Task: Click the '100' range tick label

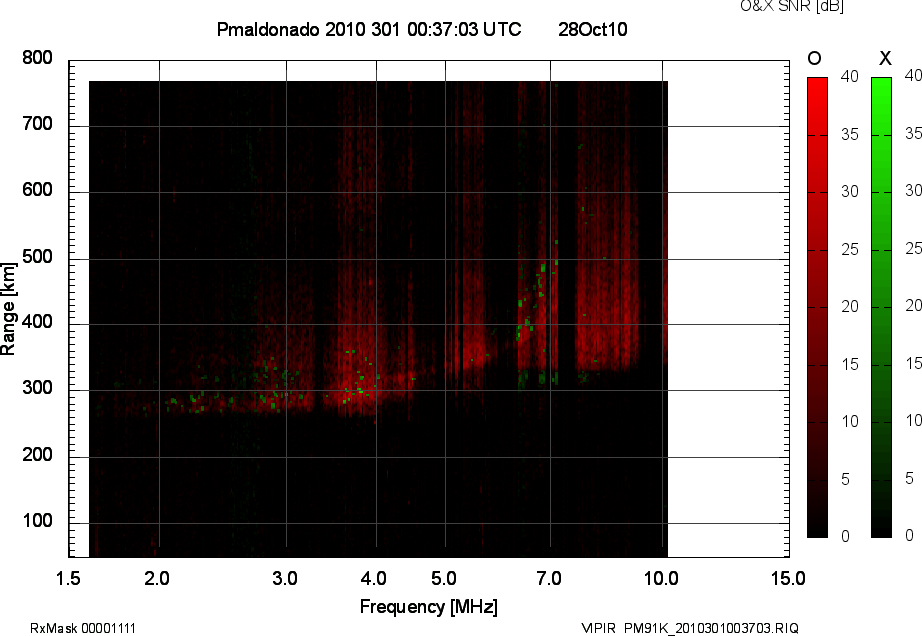Action: click(x=37, y=521)
